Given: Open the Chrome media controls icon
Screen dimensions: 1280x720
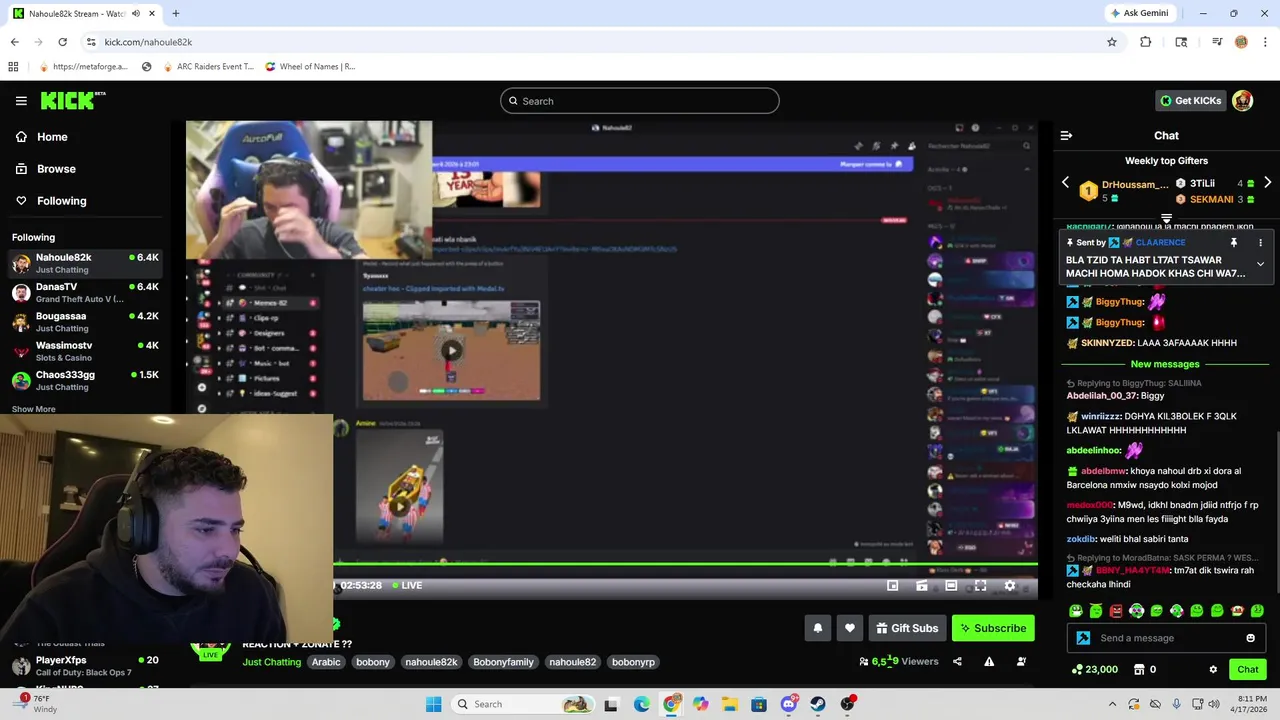Looking at the screenshot, I should click(1217, 42).
